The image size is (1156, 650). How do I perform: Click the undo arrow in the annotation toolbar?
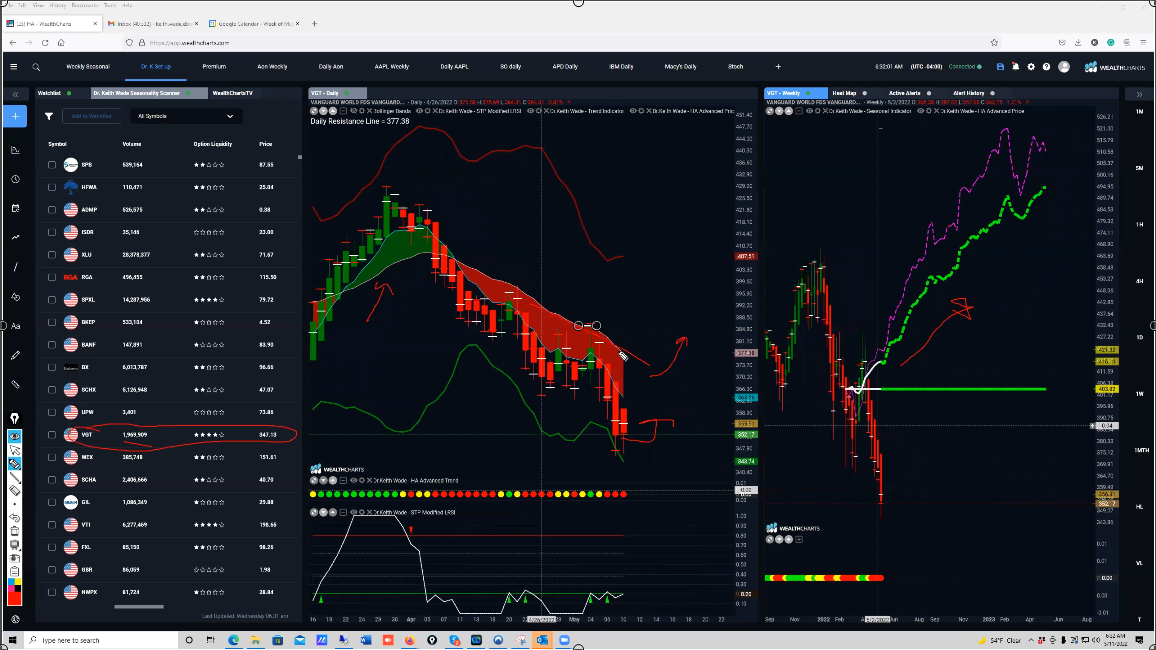pyautogui.click(x=15, y=518)
